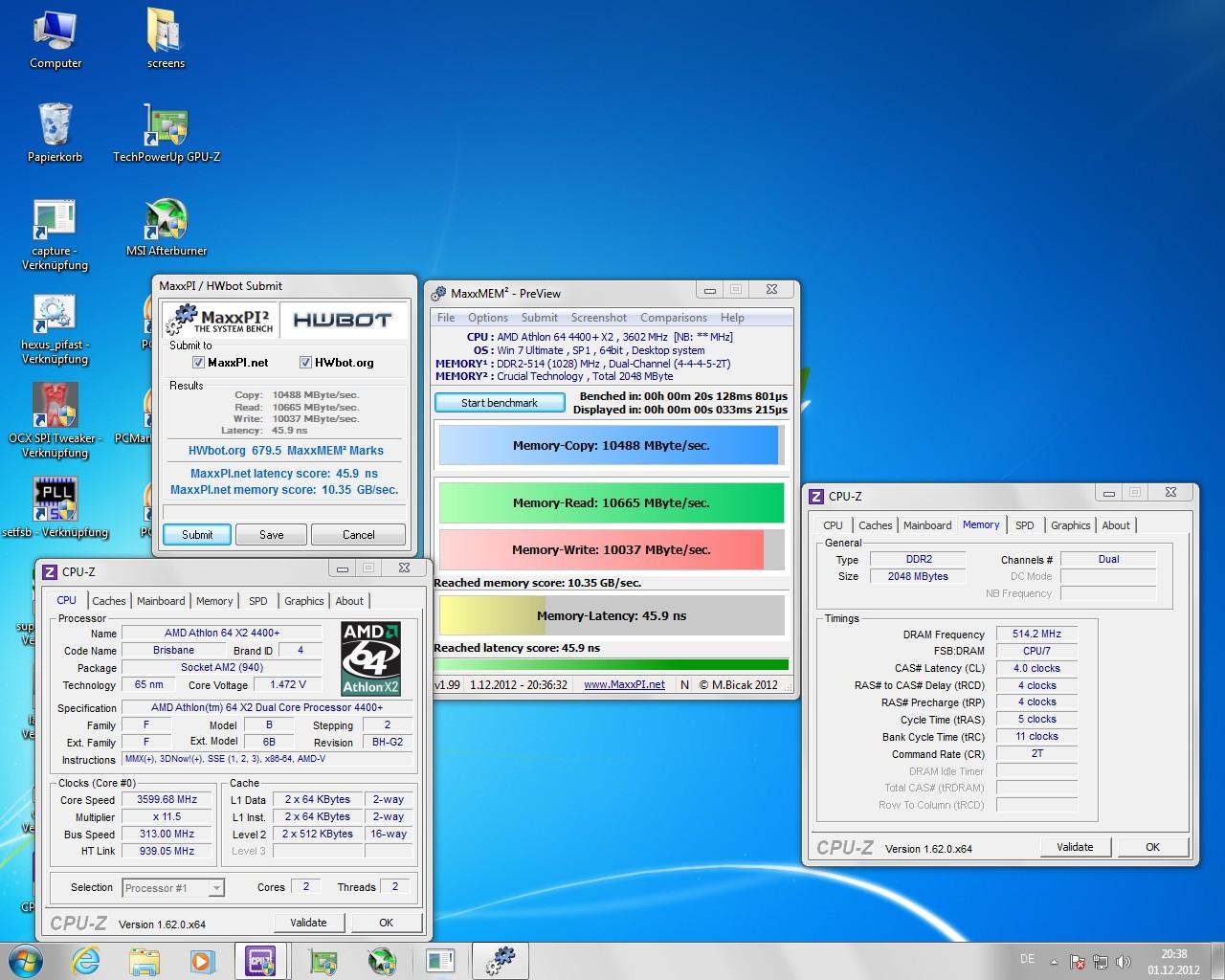This screenshot has height=980, width=1225.
Task: Launch MSI Afterburner desktop icon
Action: (167, 228)
